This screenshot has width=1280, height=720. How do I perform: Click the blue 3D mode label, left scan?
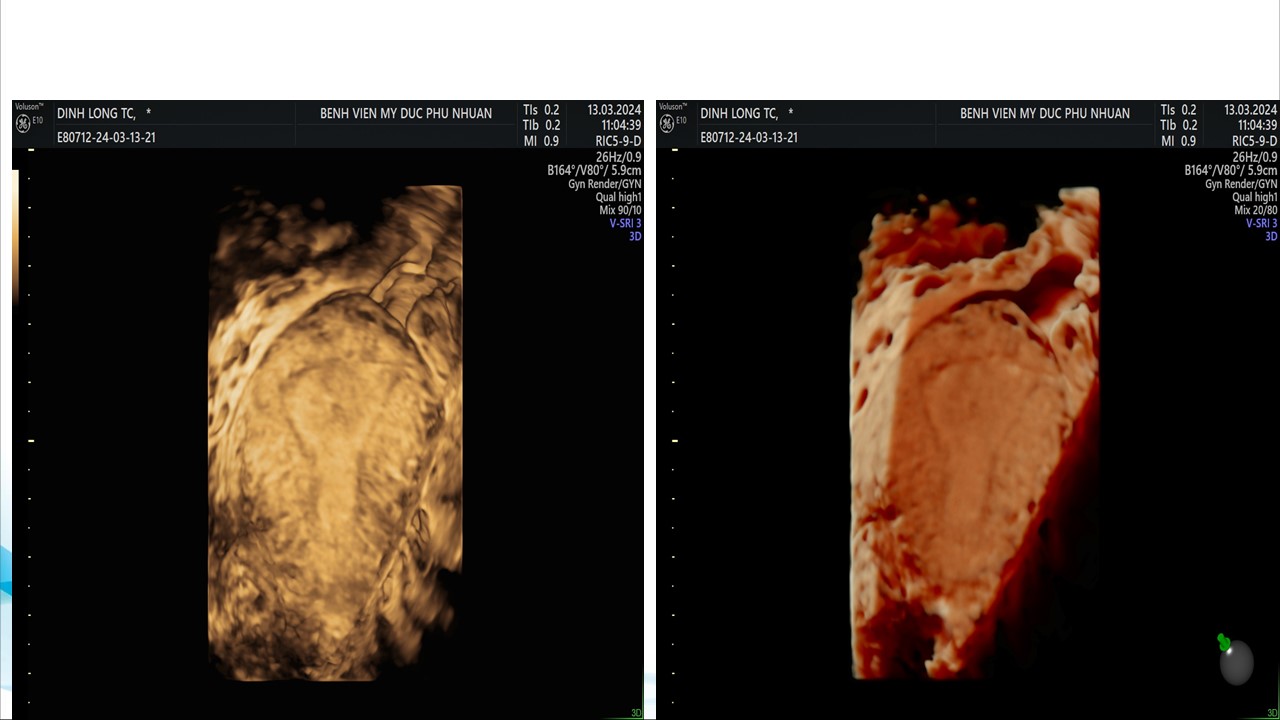coord(635,237)
